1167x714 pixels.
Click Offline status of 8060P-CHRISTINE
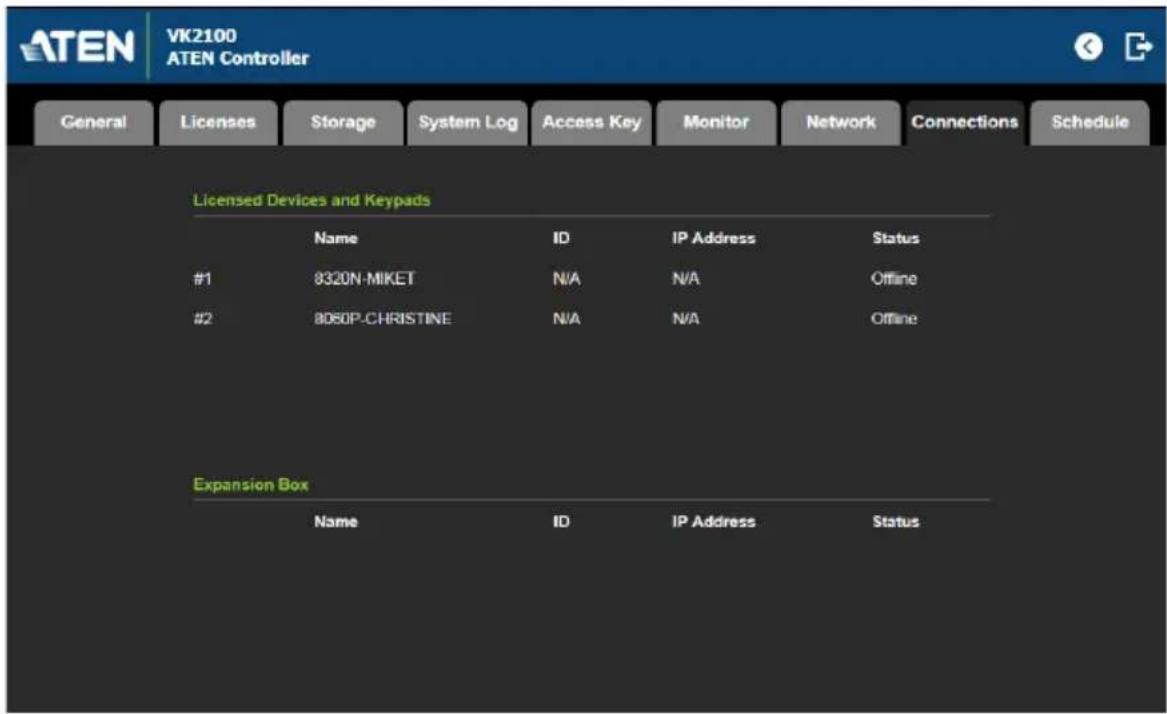(x=894, y=319)
